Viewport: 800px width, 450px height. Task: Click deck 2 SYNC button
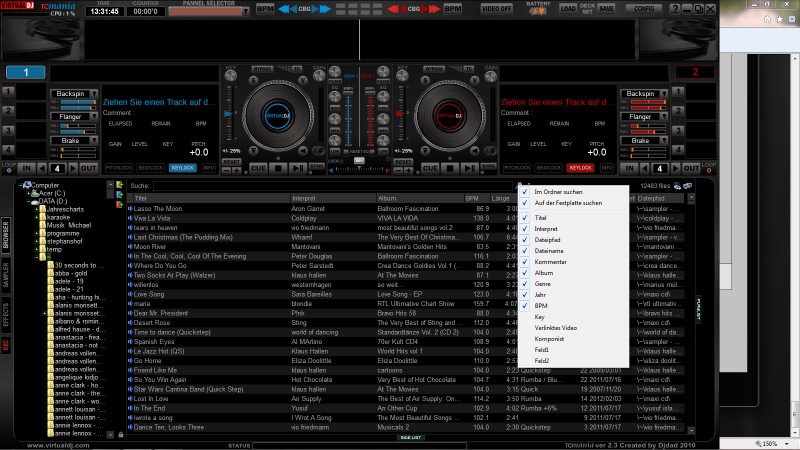489,167
